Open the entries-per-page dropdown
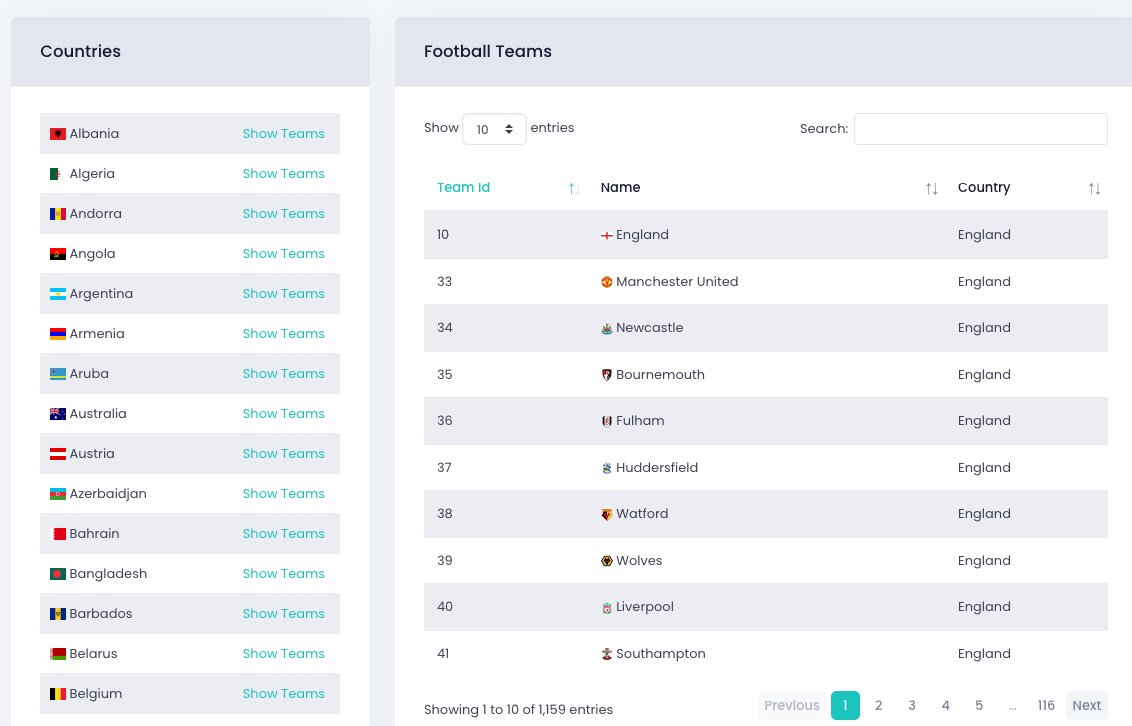Image resolution: width=1132 pixels, height=726 pixels. tap(494, 129)
